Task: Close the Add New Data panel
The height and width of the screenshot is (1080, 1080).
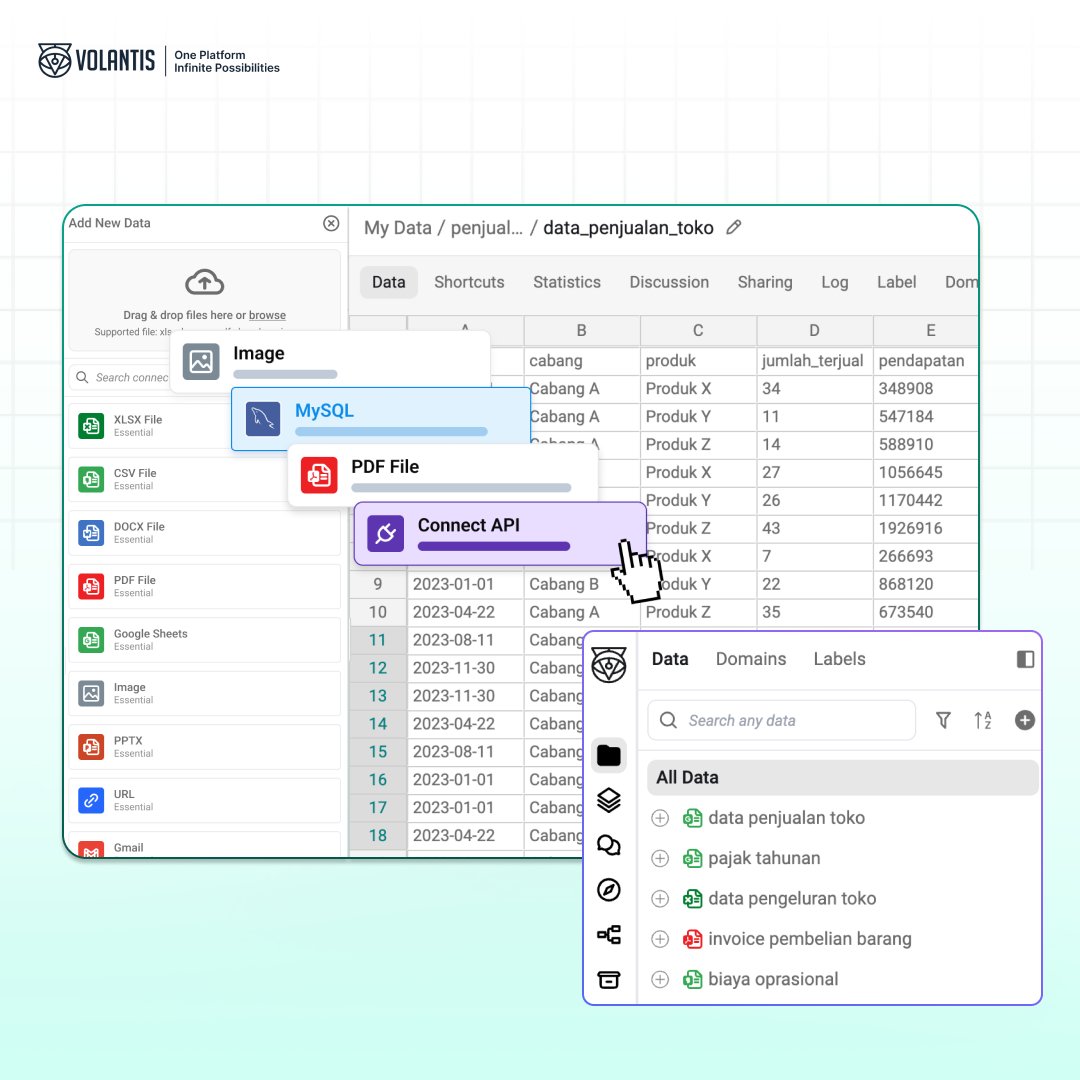Action: tap(331, 223)
